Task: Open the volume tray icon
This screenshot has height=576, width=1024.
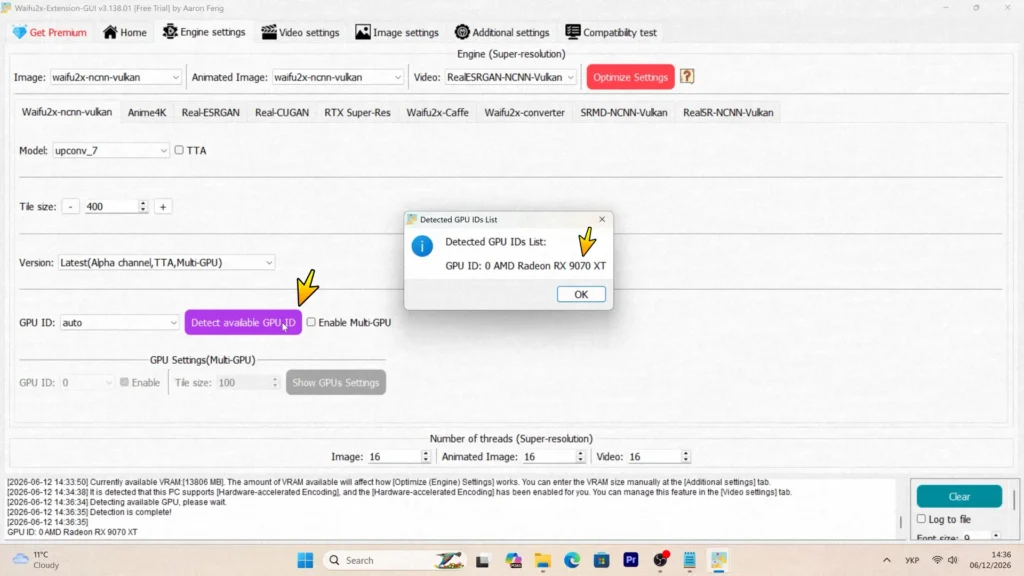Action: (953, 560)
